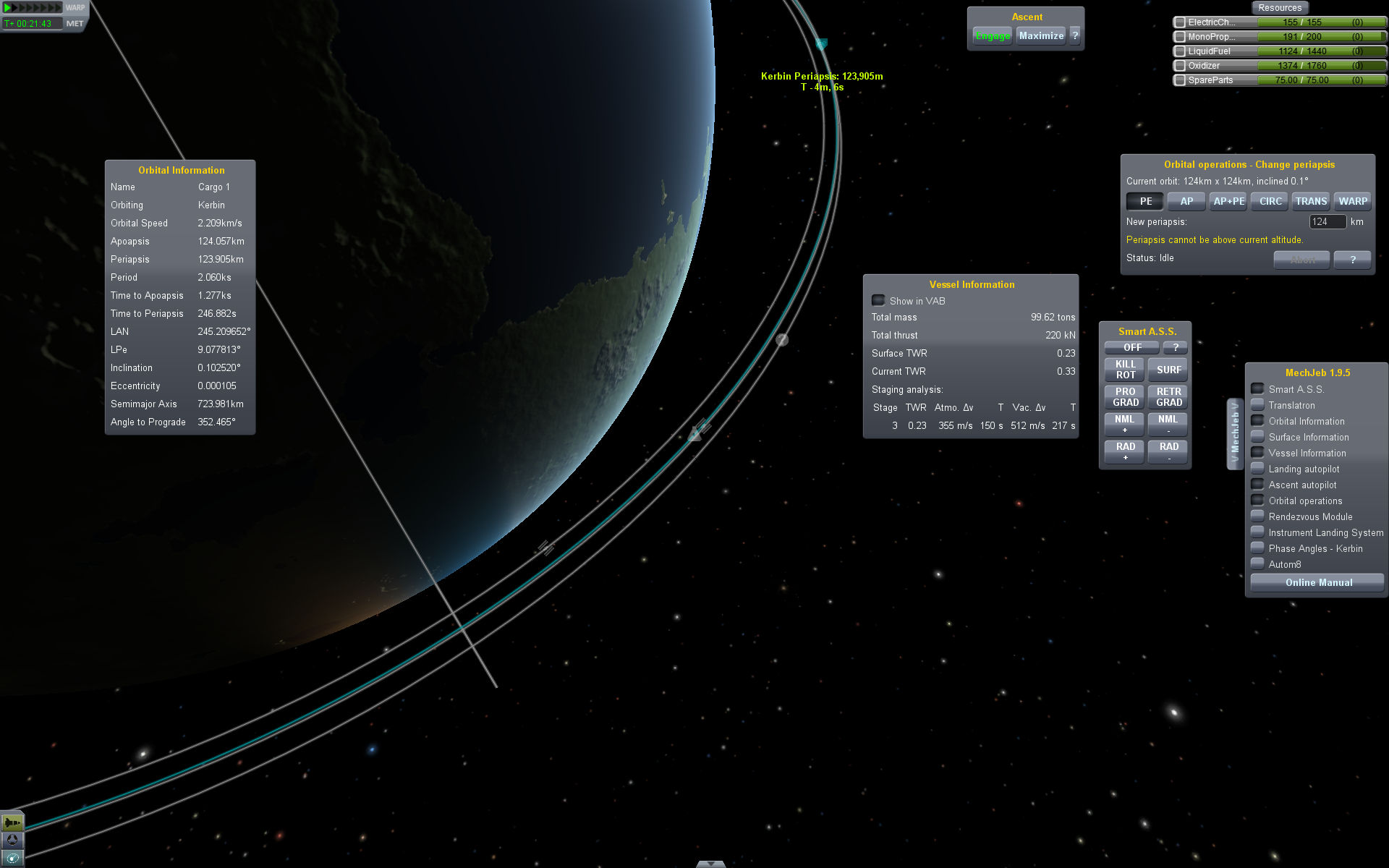Collapse the MechJeb side tab
This screenshot has width=1389, height=868.
click(1235, 433)
